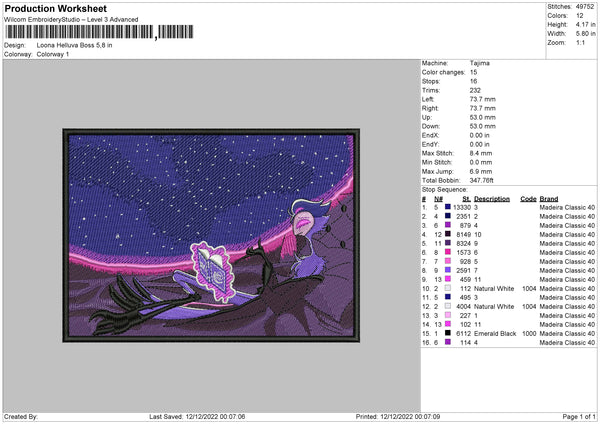Select the dark blue swatch in stop row 2
Viewport: 600px width, 424px height.
(x=448, y=216)
